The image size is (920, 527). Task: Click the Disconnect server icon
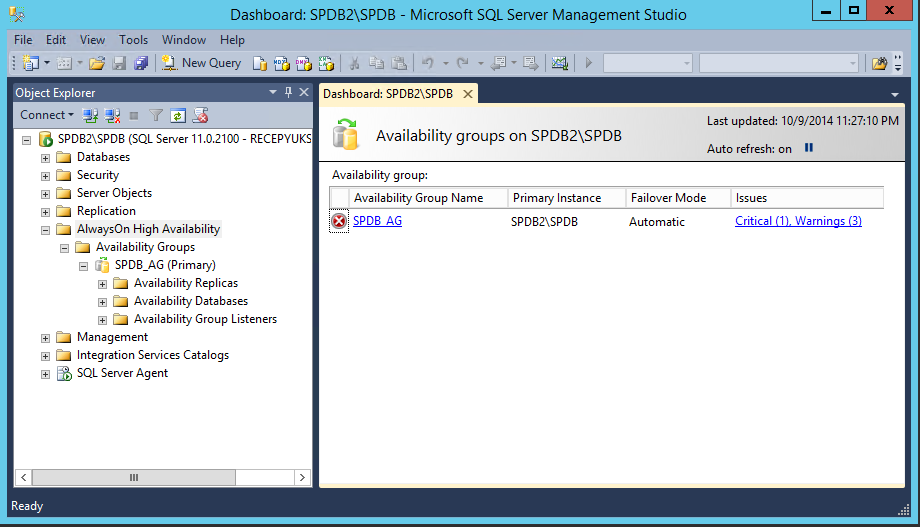tap(112, 116)
